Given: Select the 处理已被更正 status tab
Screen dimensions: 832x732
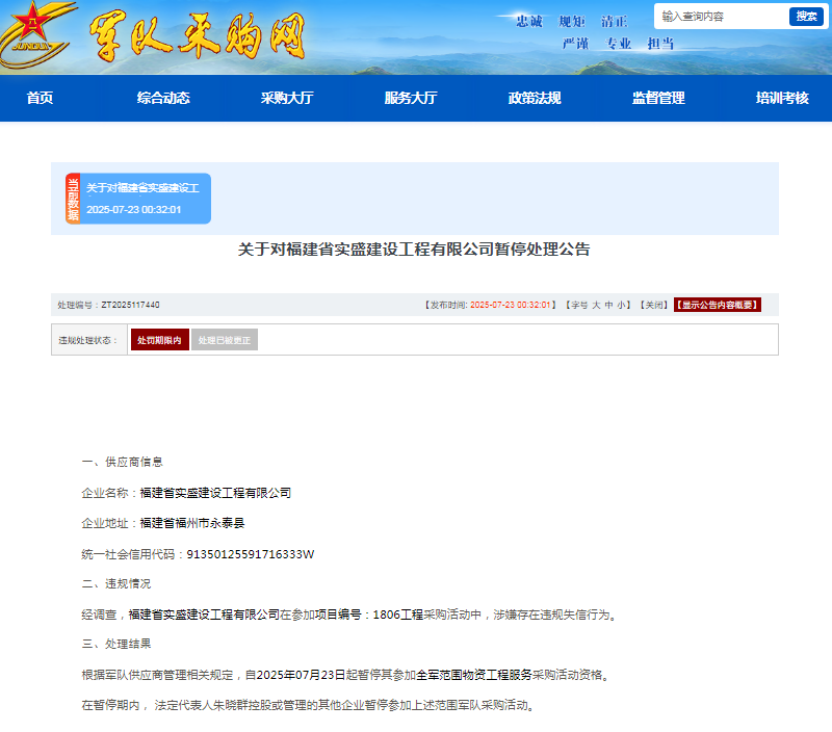Looking at the screenshot, I should (x=224, y=340).
